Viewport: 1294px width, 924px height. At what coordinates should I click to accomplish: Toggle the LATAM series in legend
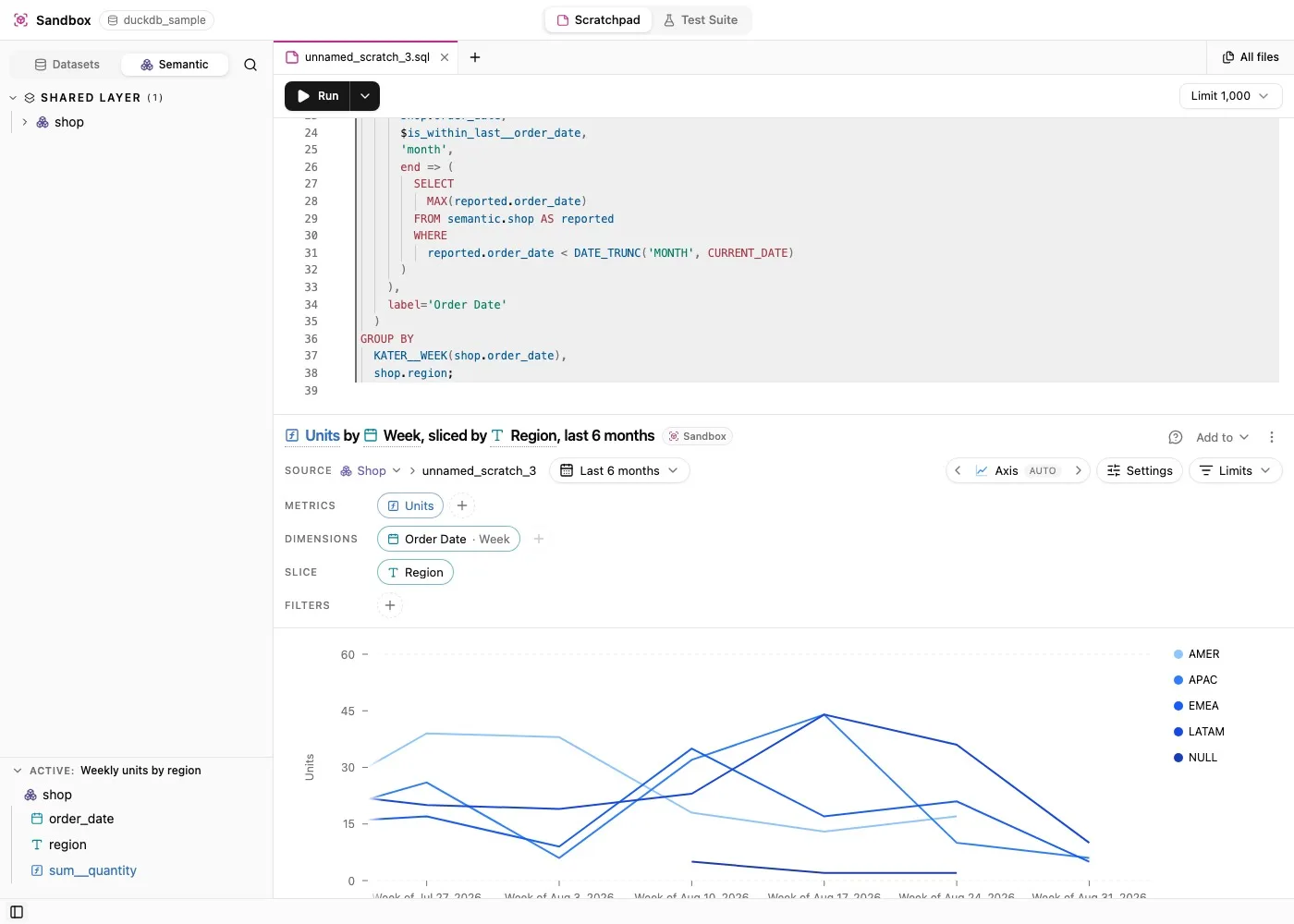point(1199,732)
